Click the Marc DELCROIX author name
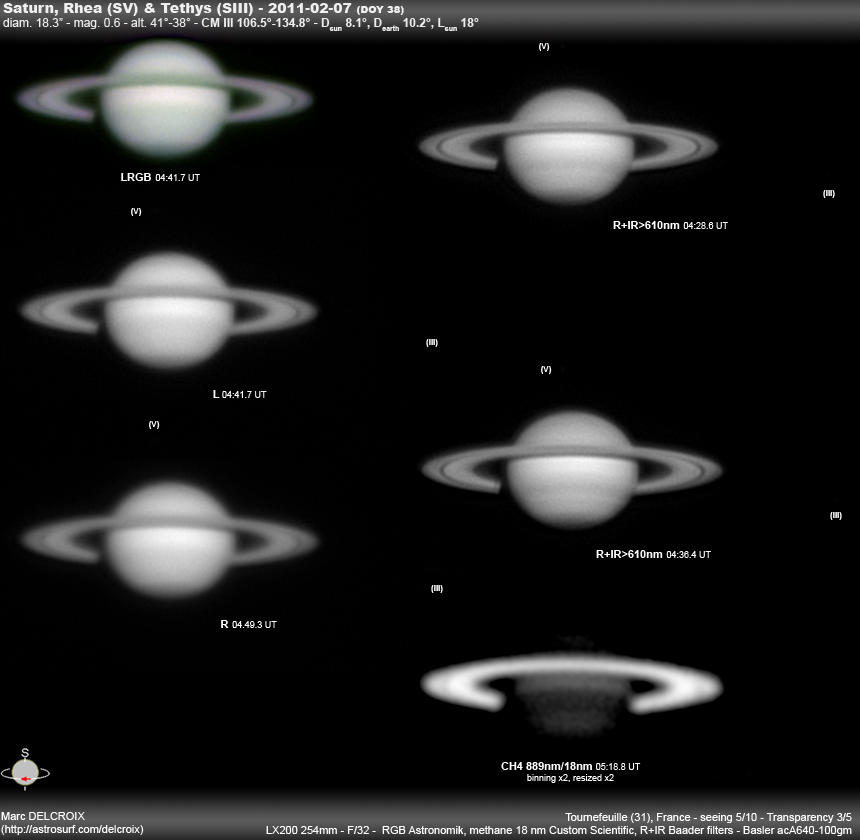Image resolution: width=860 pixels, height=840 pixels. click(43, 816)
